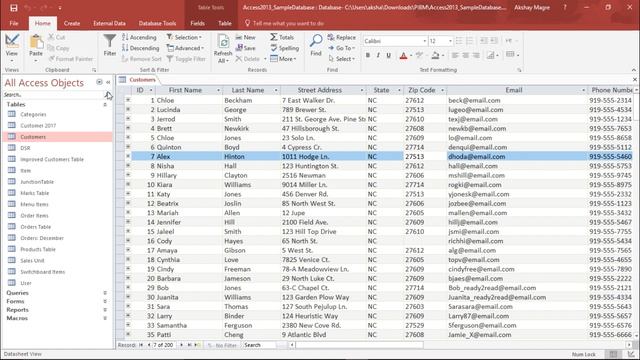Switch to the Table tab

coord(224,23)
